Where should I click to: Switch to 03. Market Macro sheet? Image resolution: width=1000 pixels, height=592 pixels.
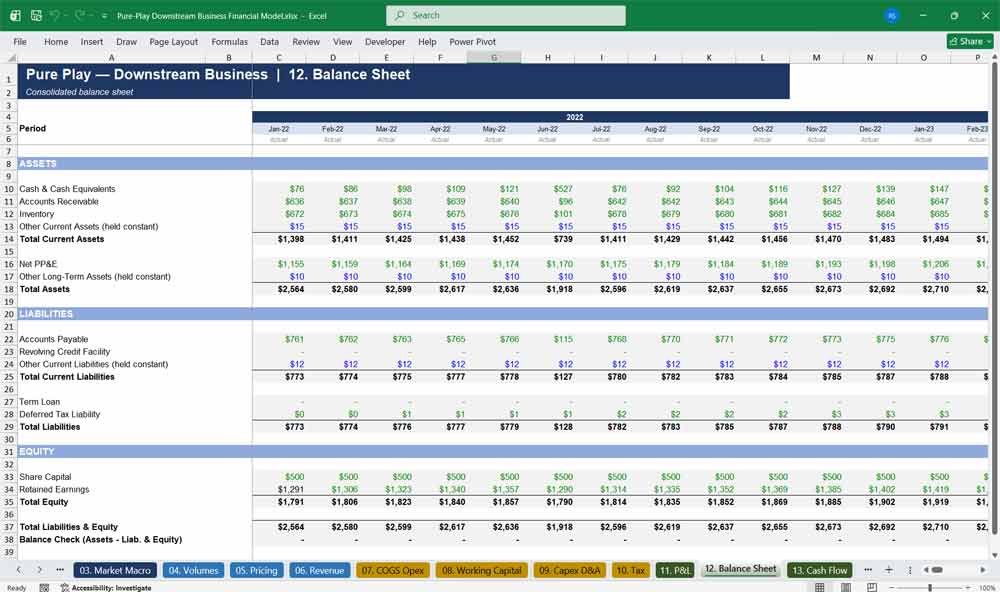point(115,570)
